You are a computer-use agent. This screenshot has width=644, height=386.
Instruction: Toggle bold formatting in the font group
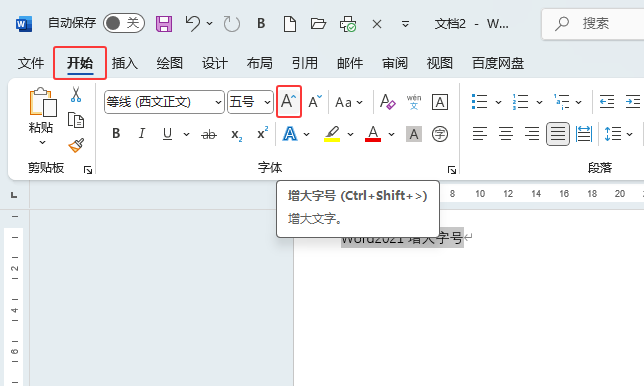click(116, 133)
